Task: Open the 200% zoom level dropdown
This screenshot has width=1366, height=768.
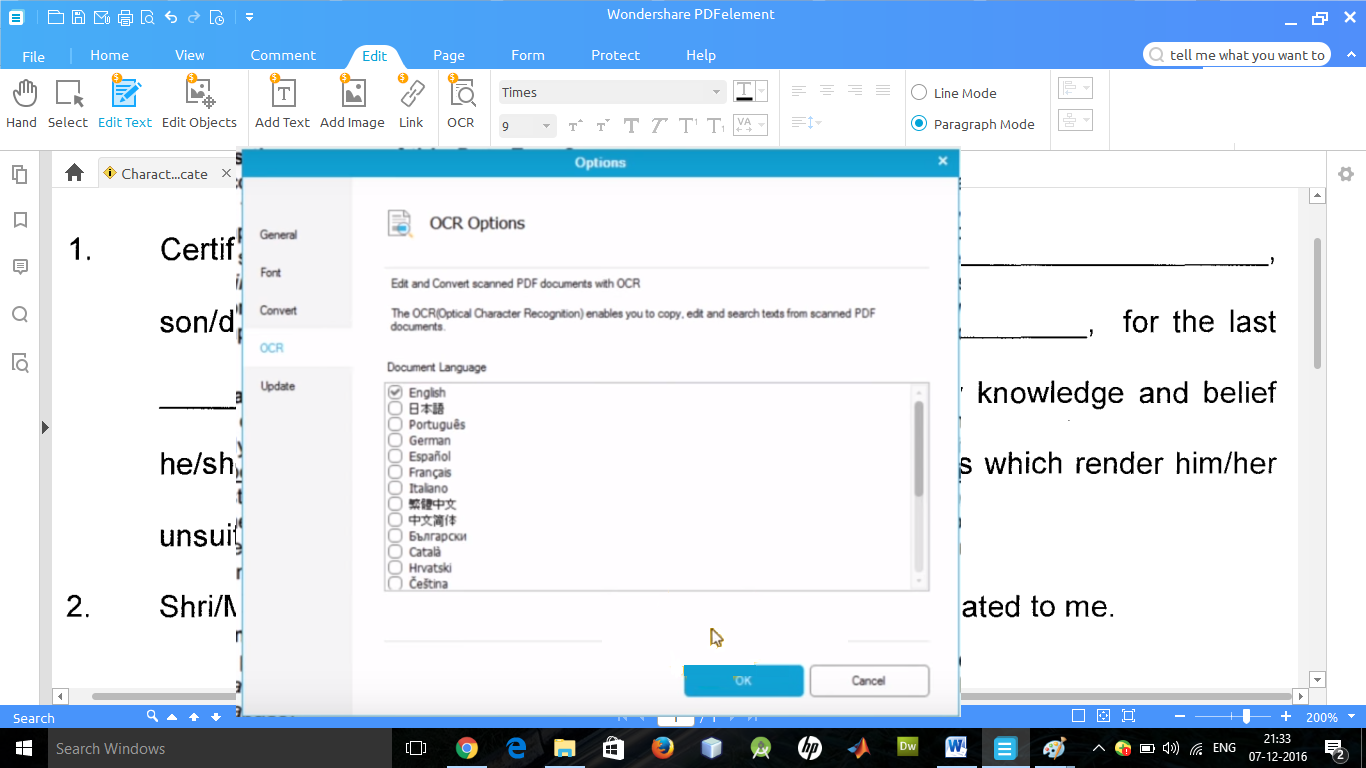Action: tap(1349, 717)
